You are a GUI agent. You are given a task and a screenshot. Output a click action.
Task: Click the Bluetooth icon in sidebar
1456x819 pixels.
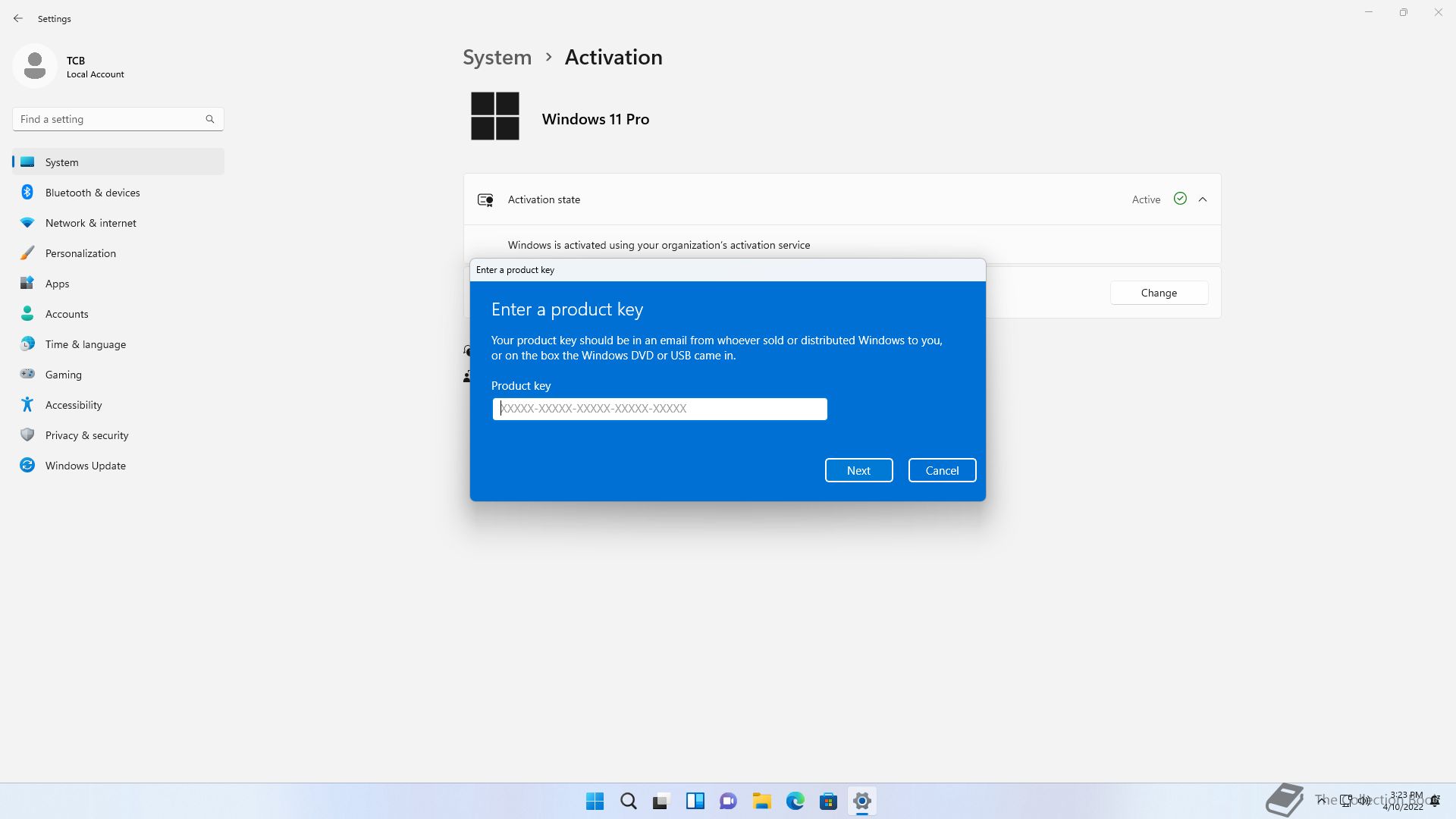click(x=27, y=192)
